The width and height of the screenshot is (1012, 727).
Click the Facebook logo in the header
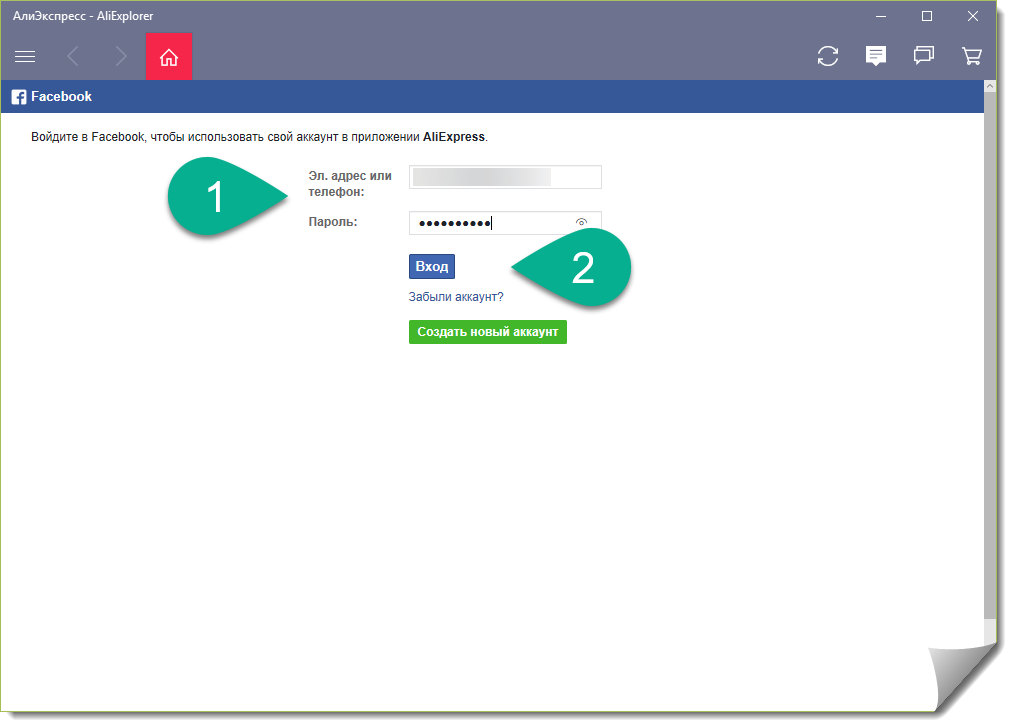click(19, 97)
